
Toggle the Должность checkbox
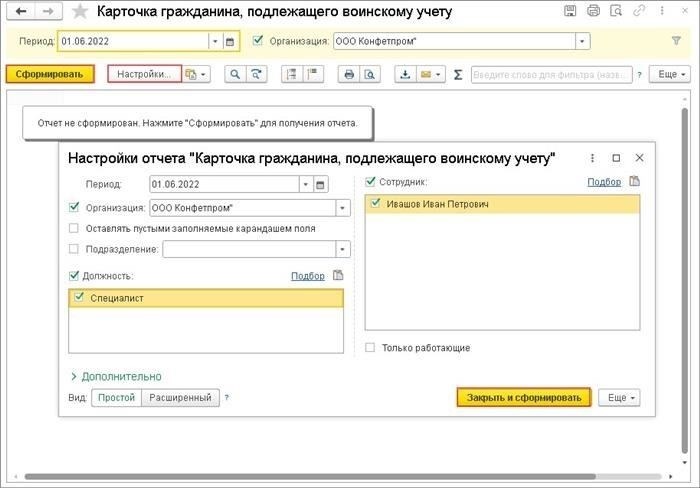[74, 275]
